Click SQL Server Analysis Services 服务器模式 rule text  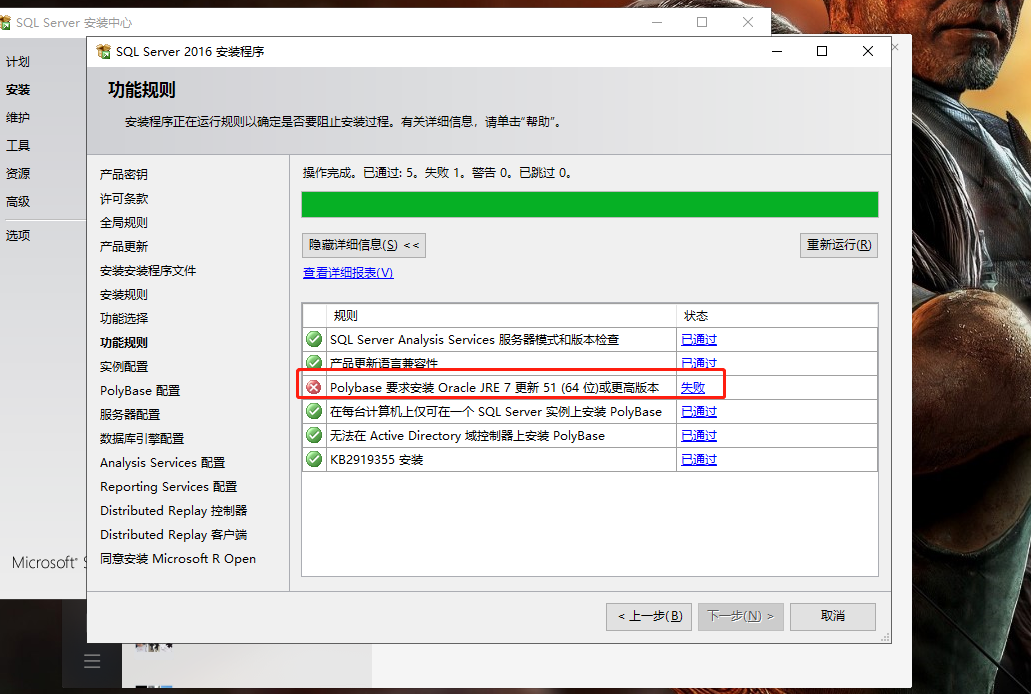coord(474,339)
